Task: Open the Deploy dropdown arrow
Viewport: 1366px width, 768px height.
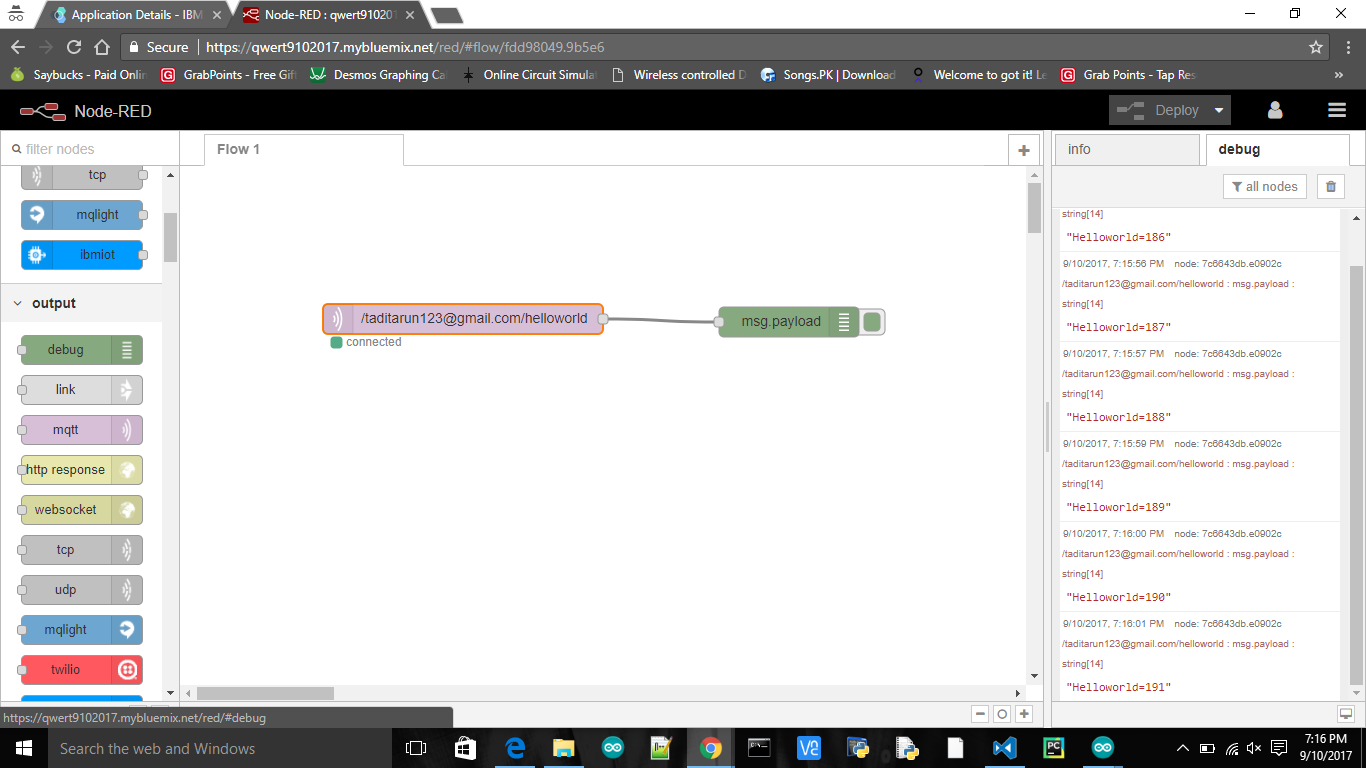Action: 1216,110
